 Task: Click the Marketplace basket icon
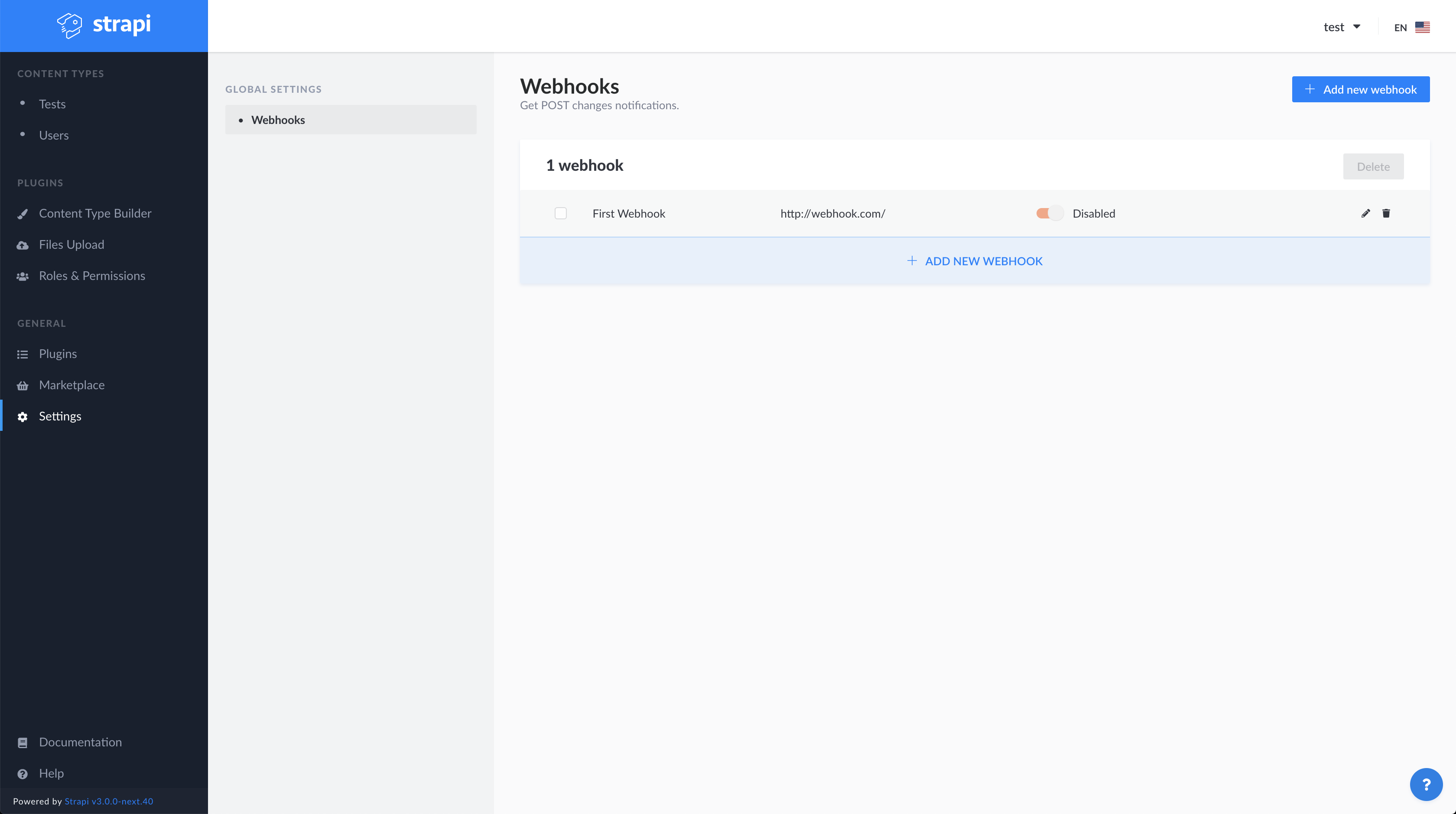[x=23, y=385]
